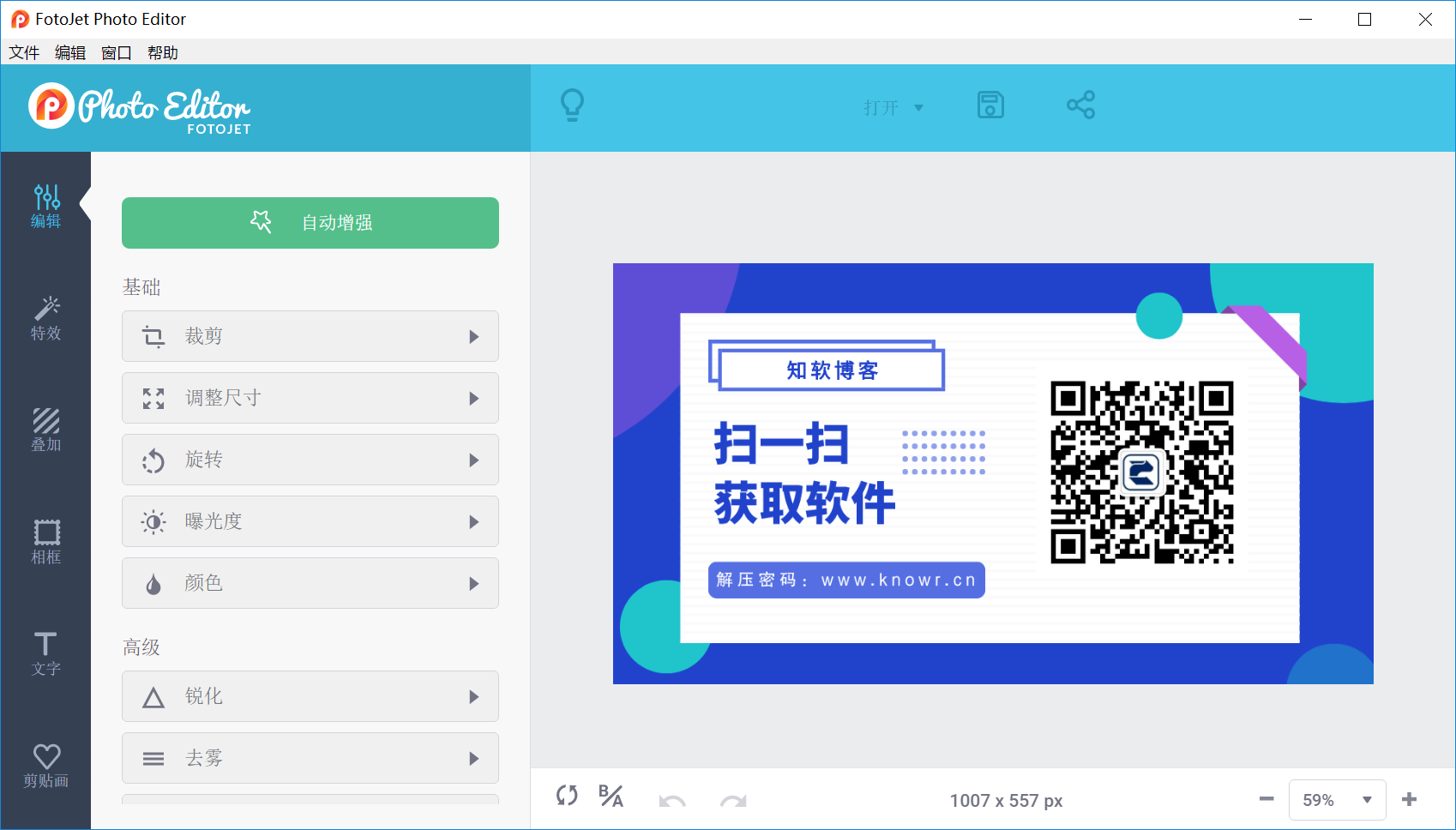The image size is (1456, 830).
Task: Expand the 锐化 sharpen arrow
Action: pyautogui.click(x=474, y=697)
